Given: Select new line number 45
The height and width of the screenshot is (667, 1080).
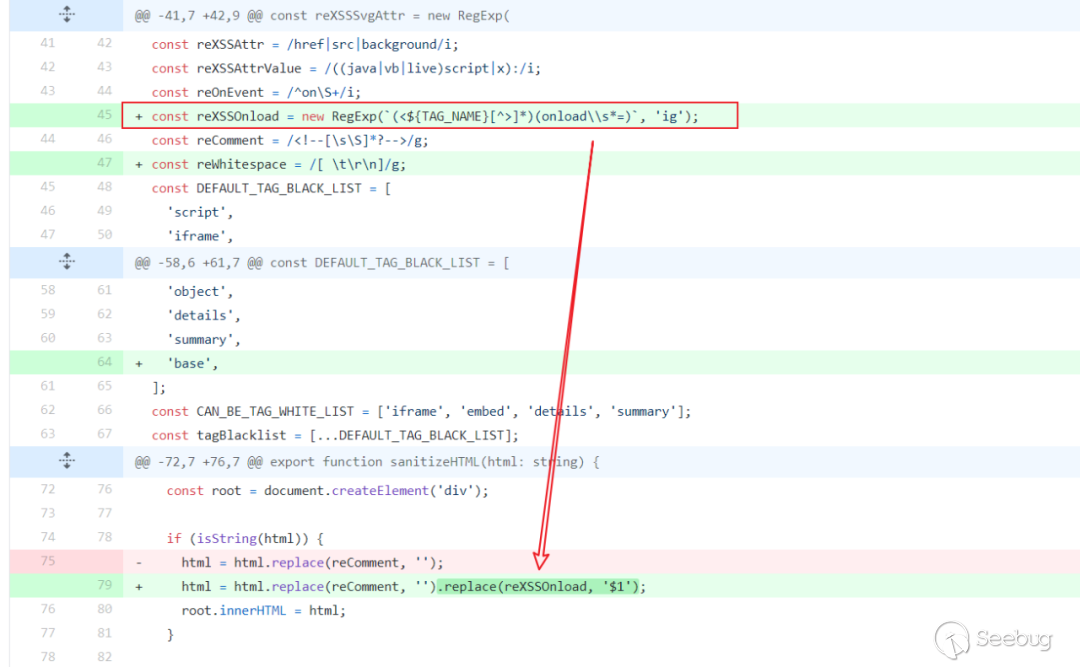Looking at the screenshot, I should coord(104,116).
